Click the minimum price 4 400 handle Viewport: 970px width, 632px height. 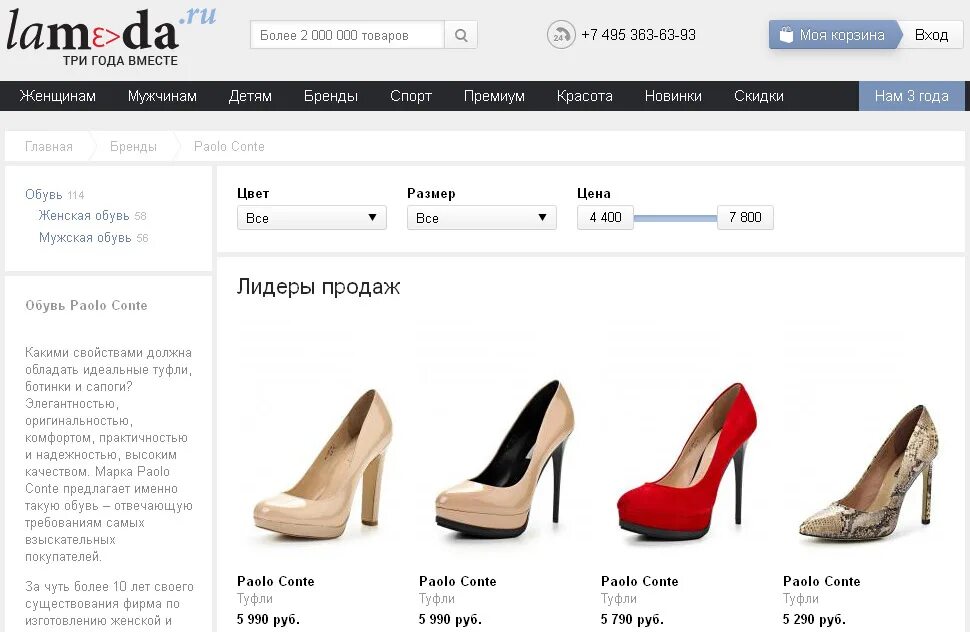pyautogui.click(x=605, y=217)
